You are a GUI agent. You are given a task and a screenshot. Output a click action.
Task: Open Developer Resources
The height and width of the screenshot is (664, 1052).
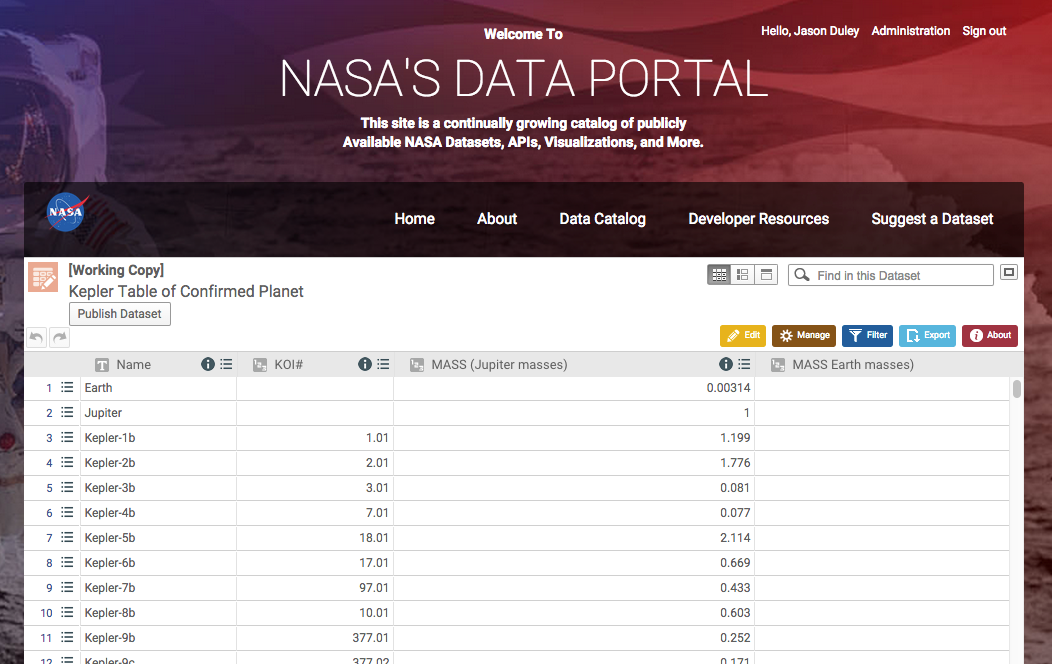click(759, 219)
